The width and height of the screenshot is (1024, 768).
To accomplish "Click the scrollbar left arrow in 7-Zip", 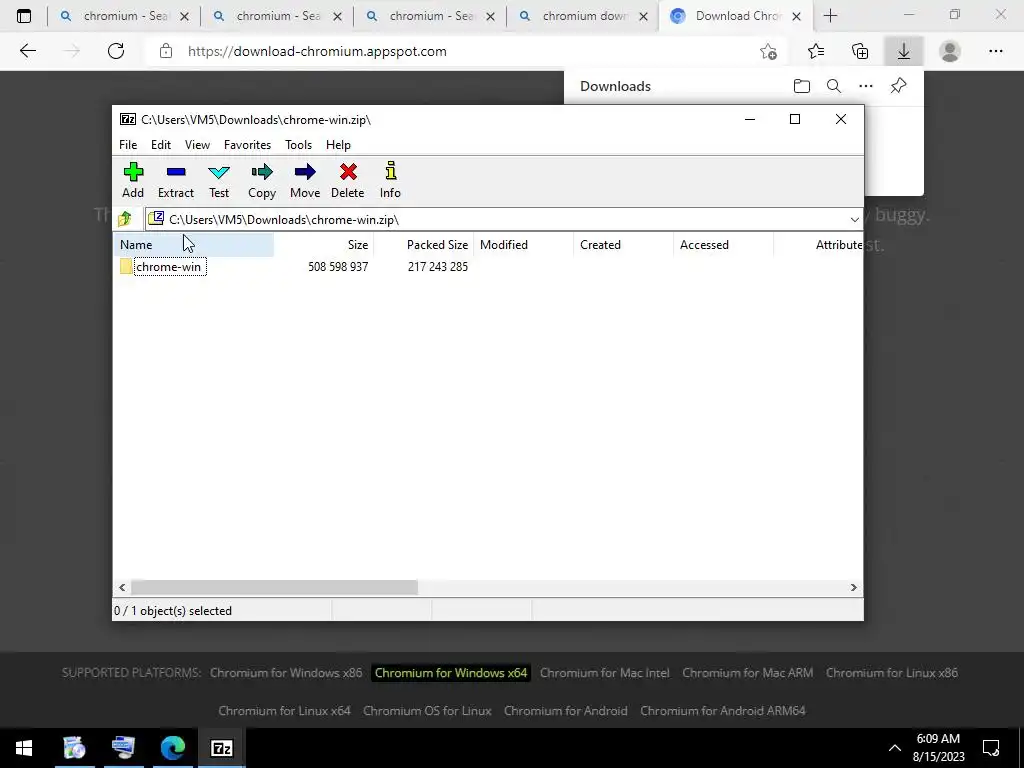I will (122, 587).
